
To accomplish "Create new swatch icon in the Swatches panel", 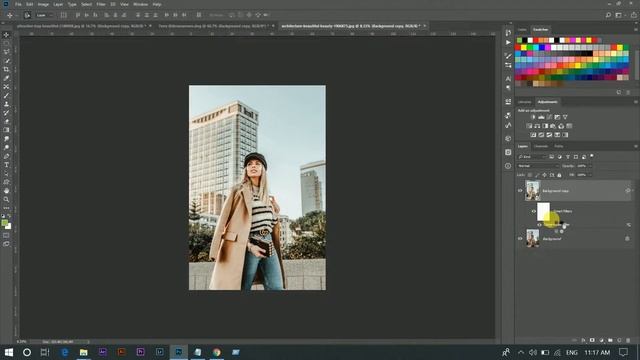I will pyautogui.click(x=619, y=92).
